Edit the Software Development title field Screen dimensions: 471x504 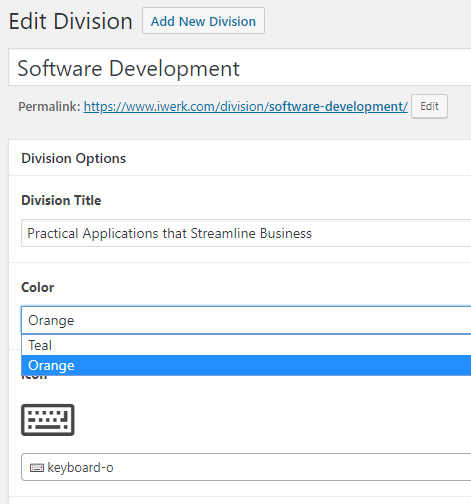240,67
